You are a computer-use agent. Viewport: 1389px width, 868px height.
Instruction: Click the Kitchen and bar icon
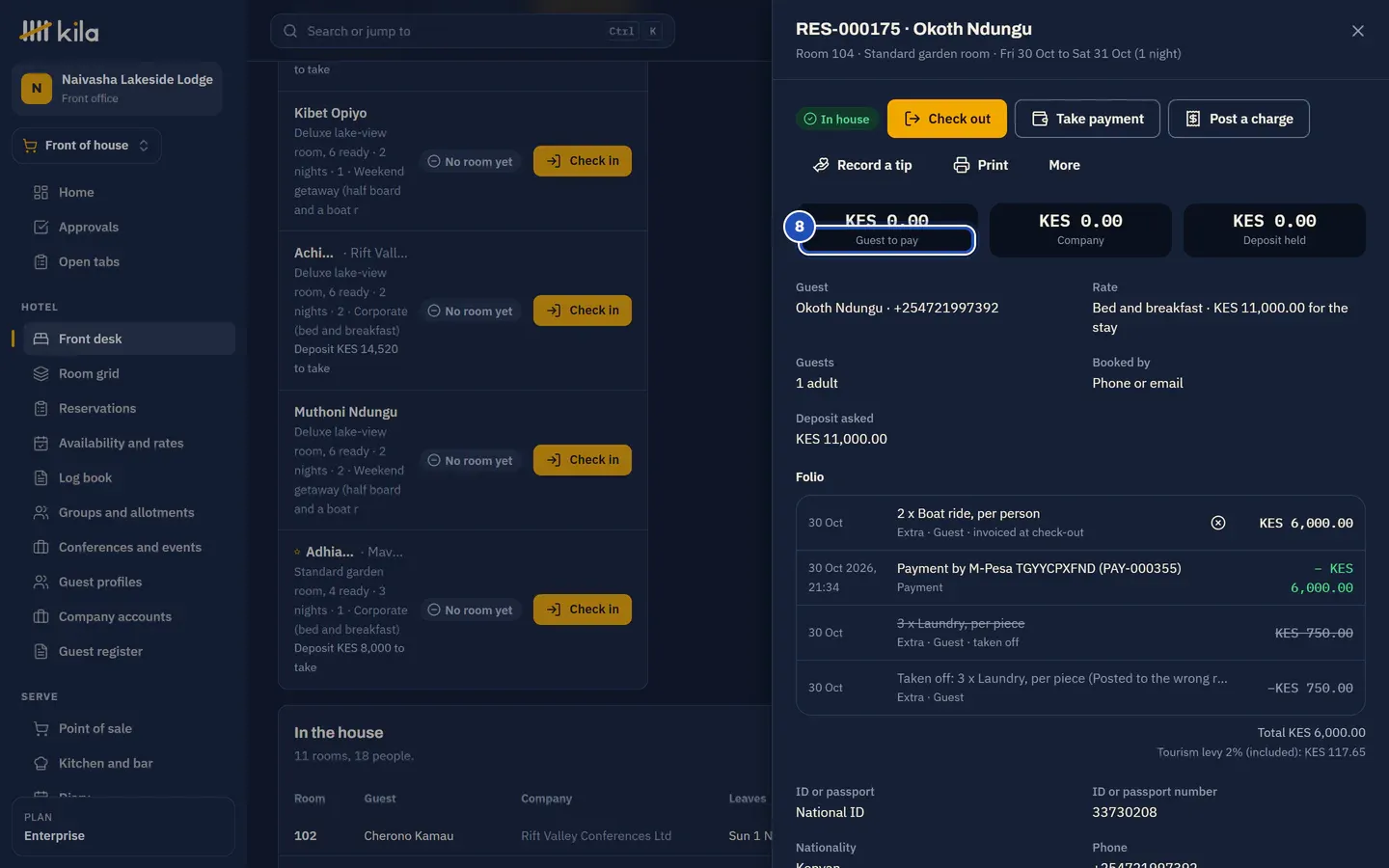(x=41, y=763)
